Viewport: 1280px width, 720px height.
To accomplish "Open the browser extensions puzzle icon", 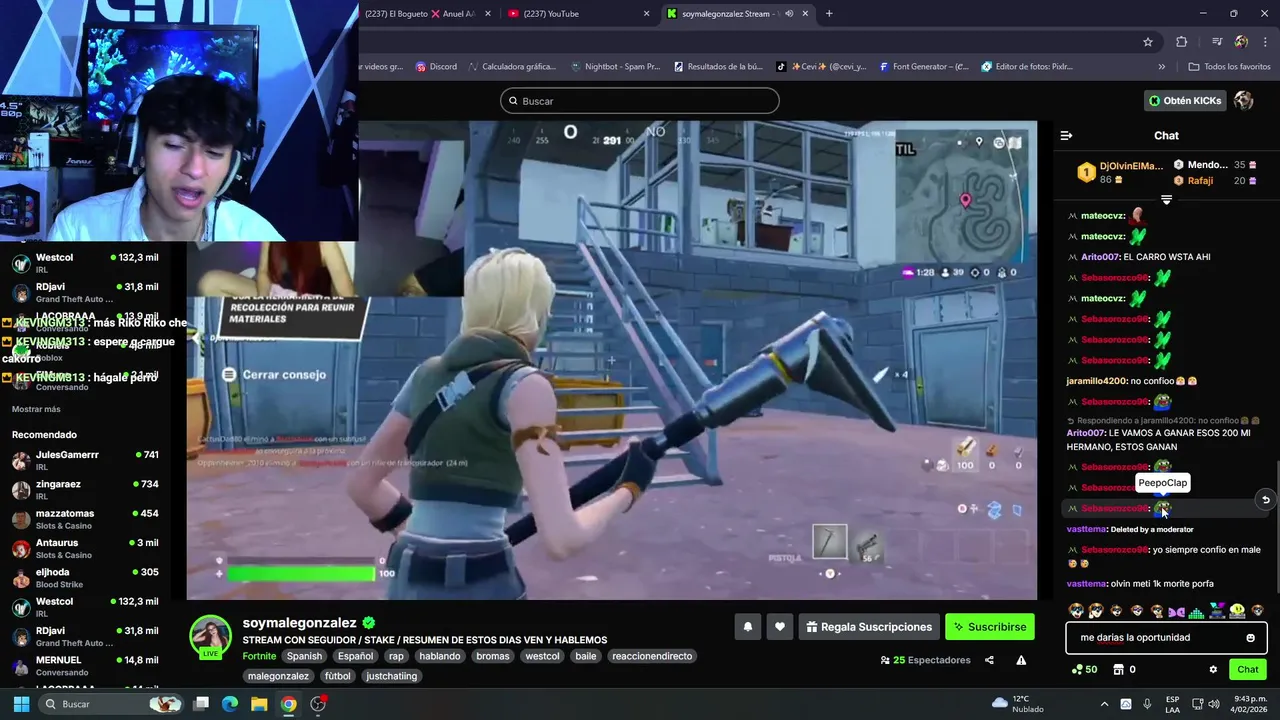I will click(1182, 42).
